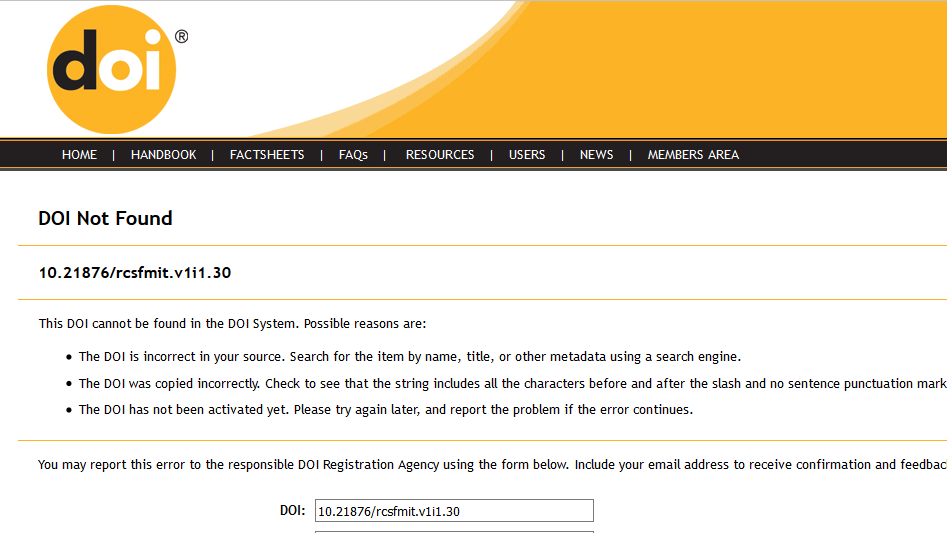The image size is (947, 533).
Task: Open MEMBERS AREA link
Action: pyautogui.click(x=693, y=155)
